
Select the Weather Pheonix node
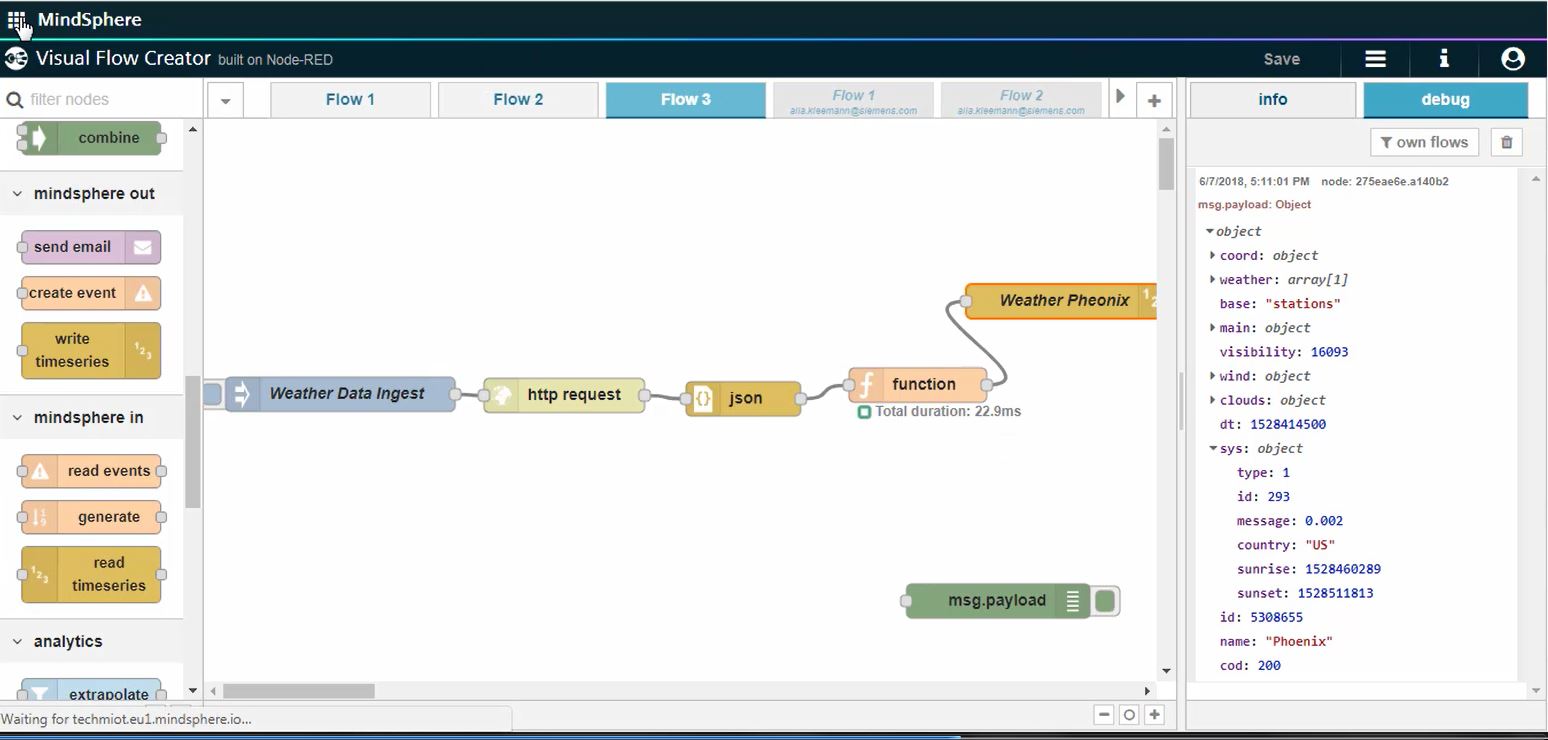click(1060, 300)
